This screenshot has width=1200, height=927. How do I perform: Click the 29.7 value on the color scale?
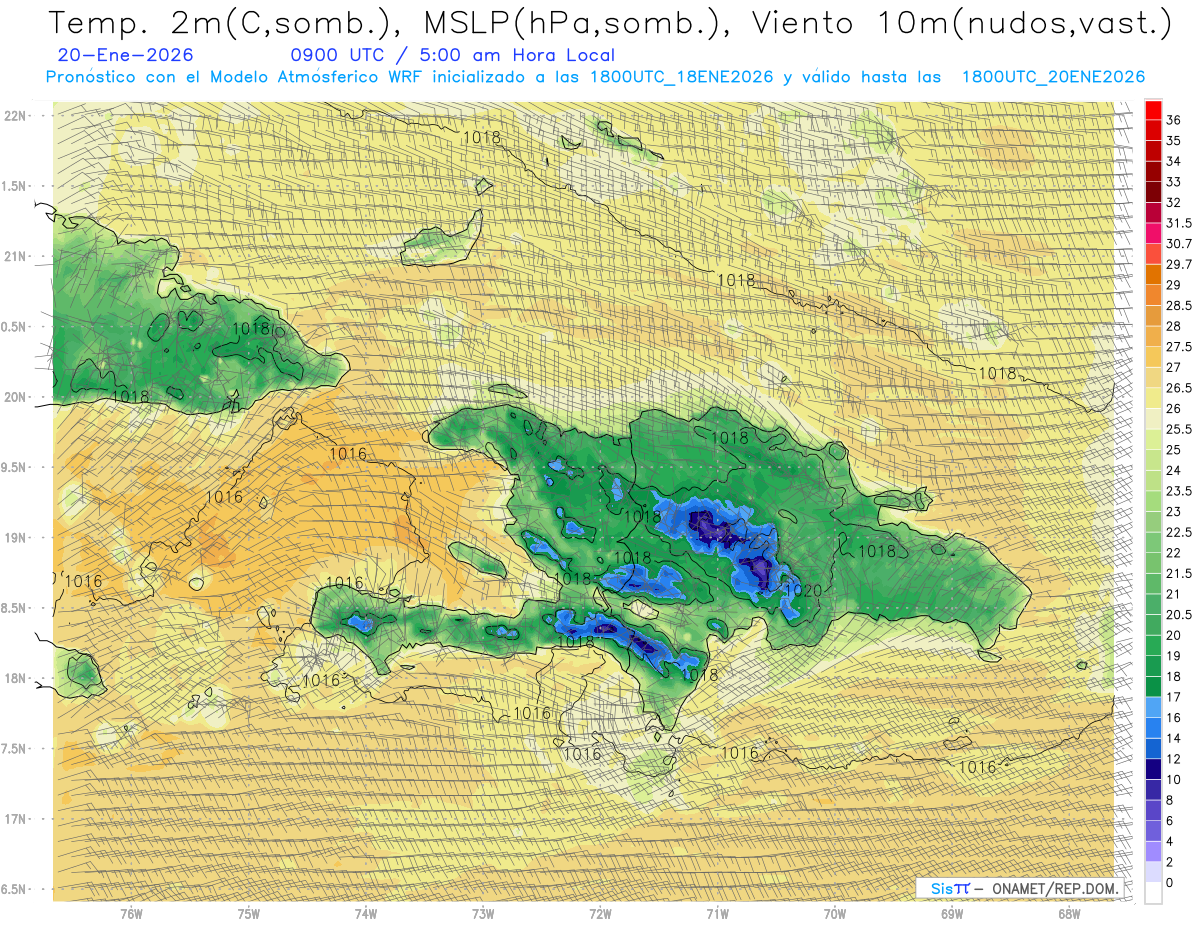tap(1179, 264)
